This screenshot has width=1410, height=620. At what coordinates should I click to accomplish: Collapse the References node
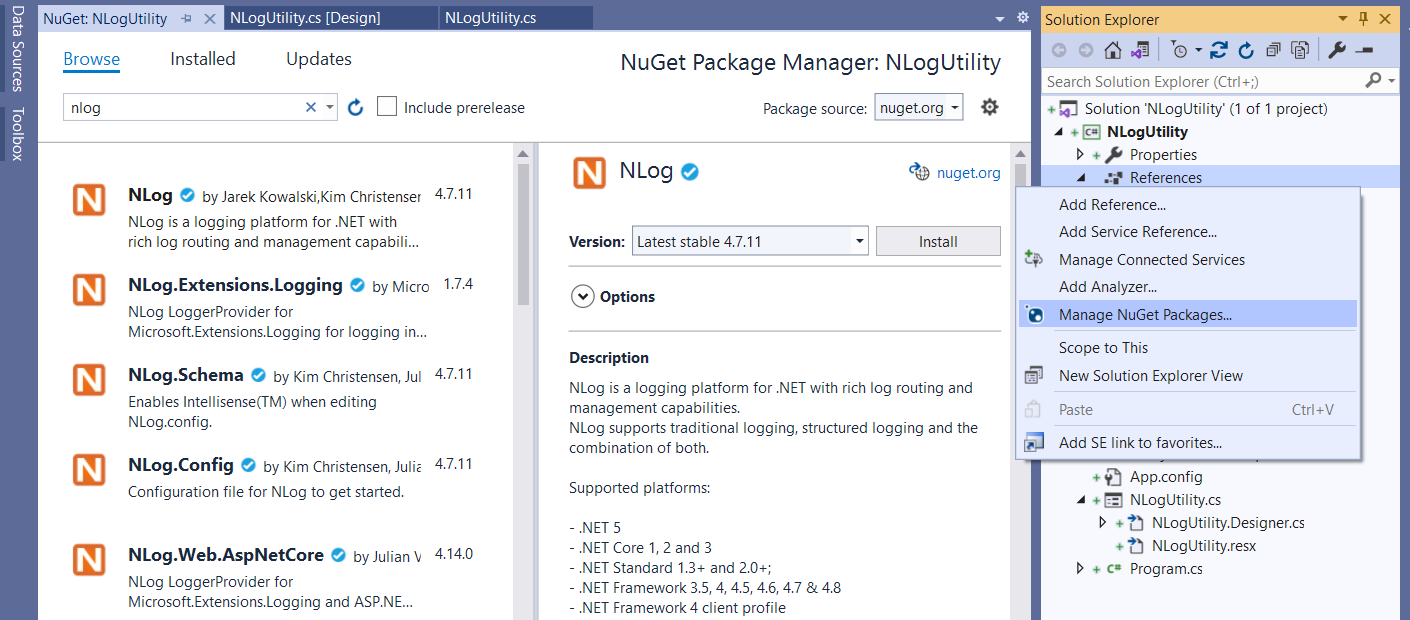[1080, 177]
